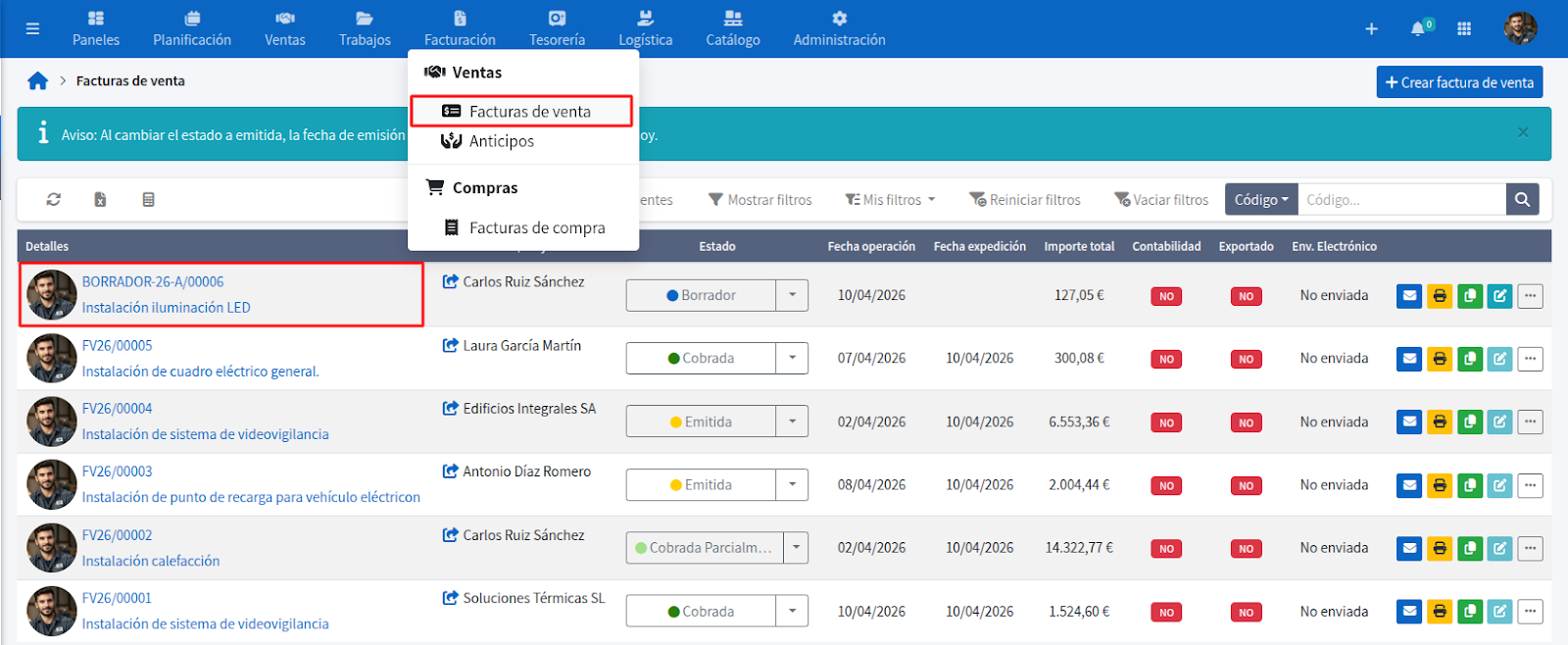Open the apps grid icon in the header
Screen dimensions: 1568x645
tap(1464, 28)
